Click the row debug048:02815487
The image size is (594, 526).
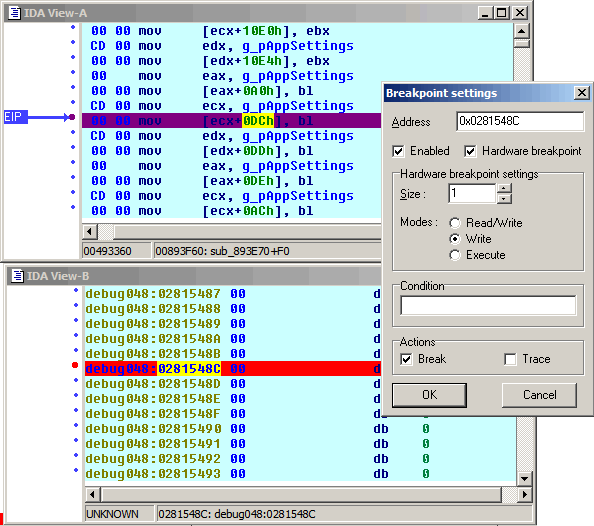tap(233, 294)
